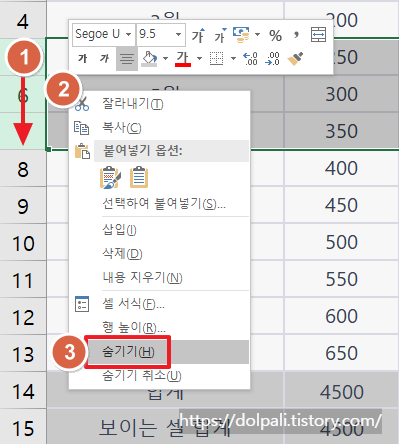Select row header 12

tap(23, 317)
